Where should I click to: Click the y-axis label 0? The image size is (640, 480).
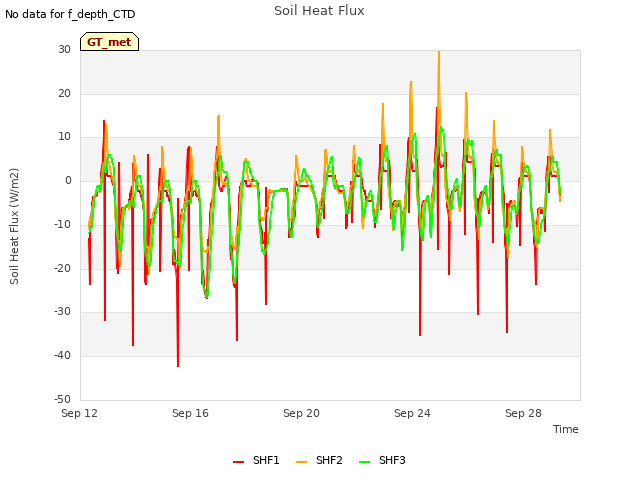[x=68, y=180]
